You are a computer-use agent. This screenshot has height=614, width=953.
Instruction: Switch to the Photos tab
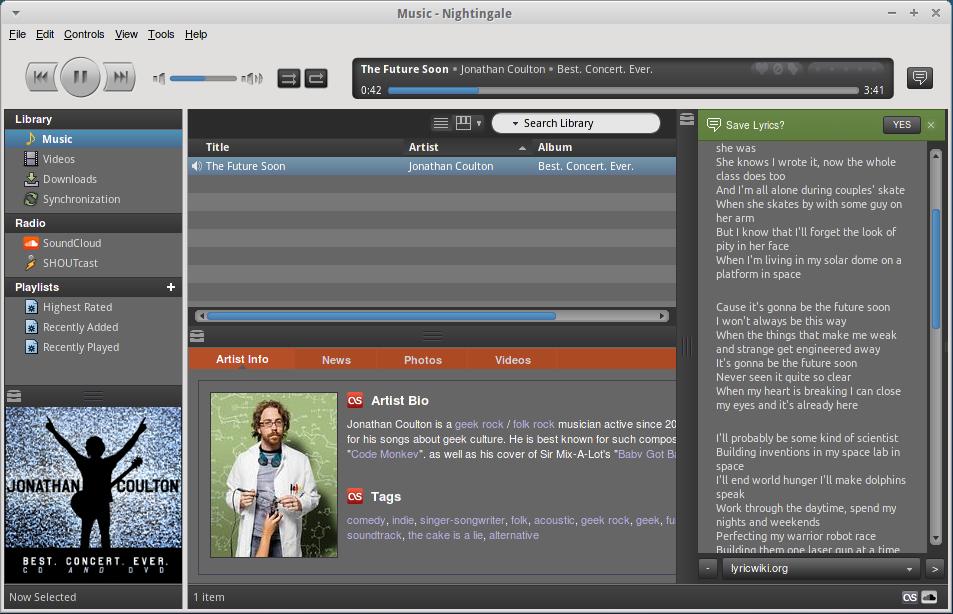tap(422, 360)
